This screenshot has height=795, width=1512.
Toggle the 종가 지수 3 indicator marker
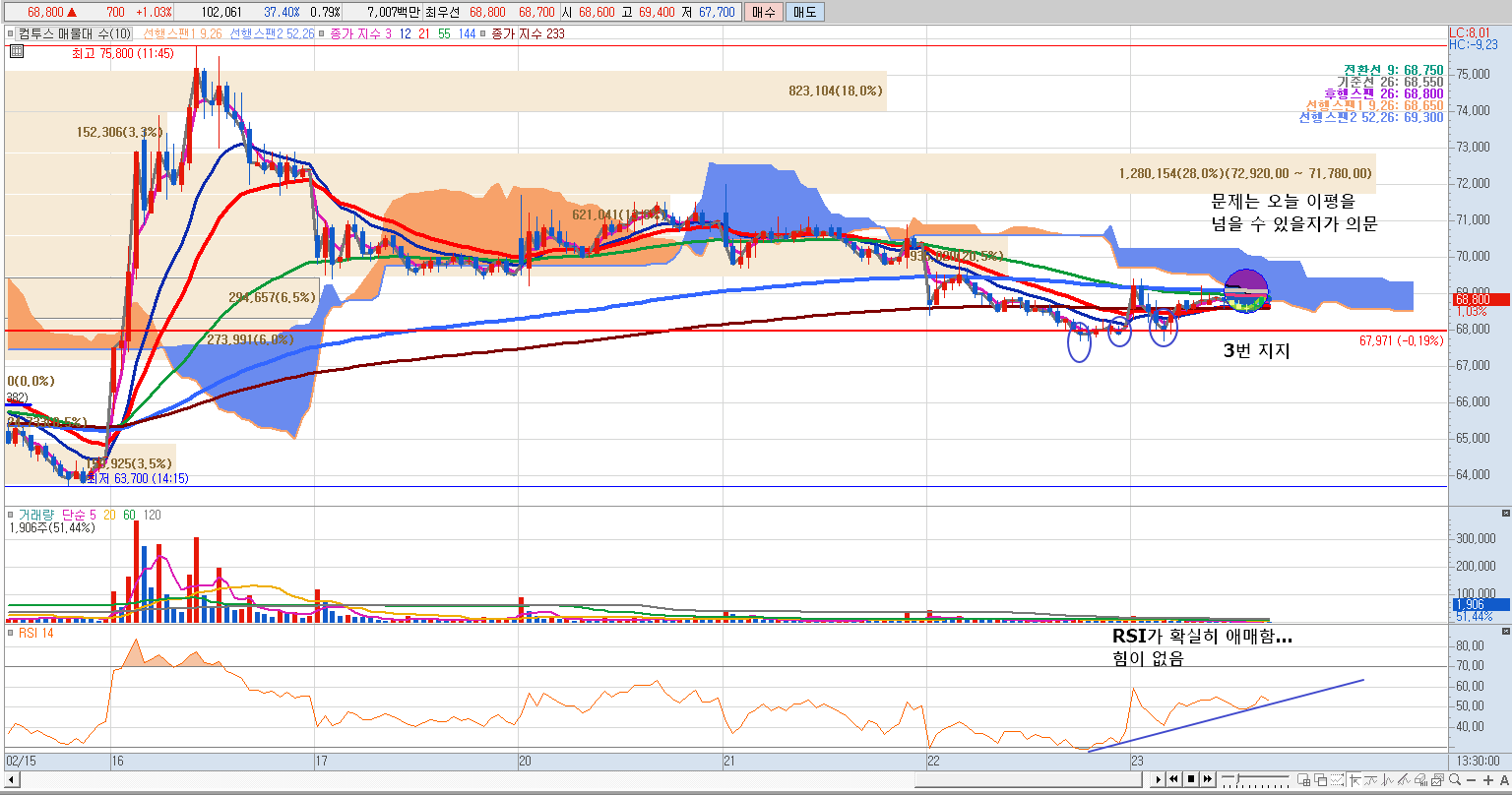322,33
